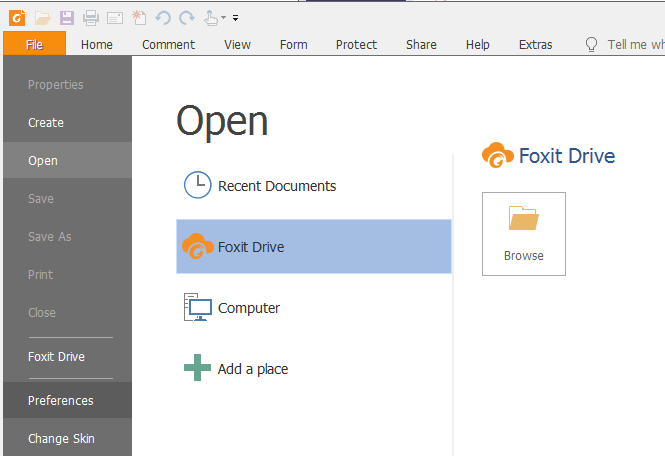Click the Save floppy disk icon
This screenshot has height=456, width=665.
click(x=66, y=17)
